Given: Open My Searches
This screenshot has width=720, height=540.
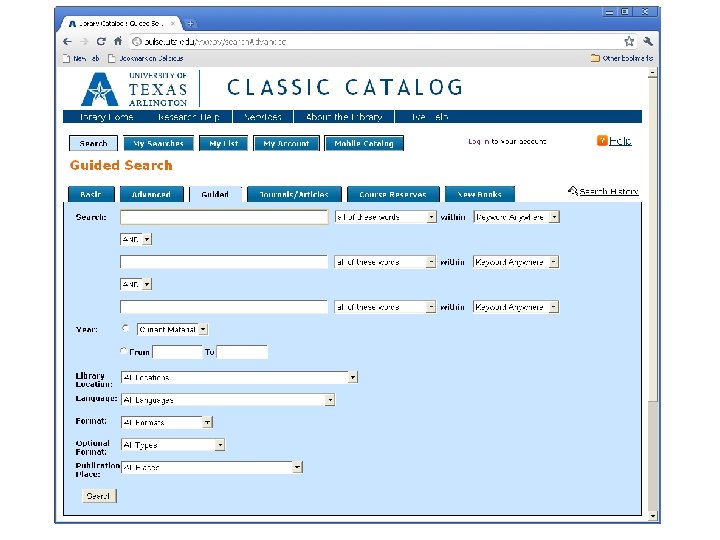Looking at the screenshot, I should pyautogui.click(x=158, y=143).
